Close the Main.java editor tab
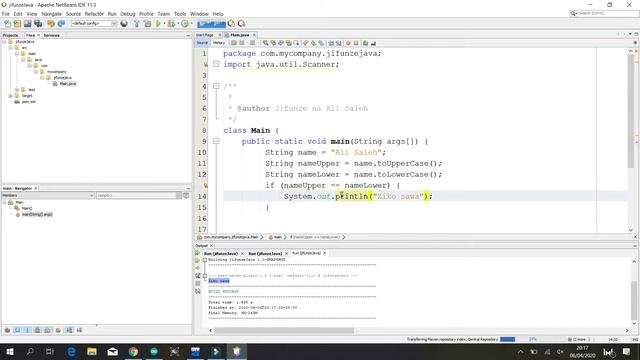The height and width of the screenshot is (360, 640). tap(254, 35)
